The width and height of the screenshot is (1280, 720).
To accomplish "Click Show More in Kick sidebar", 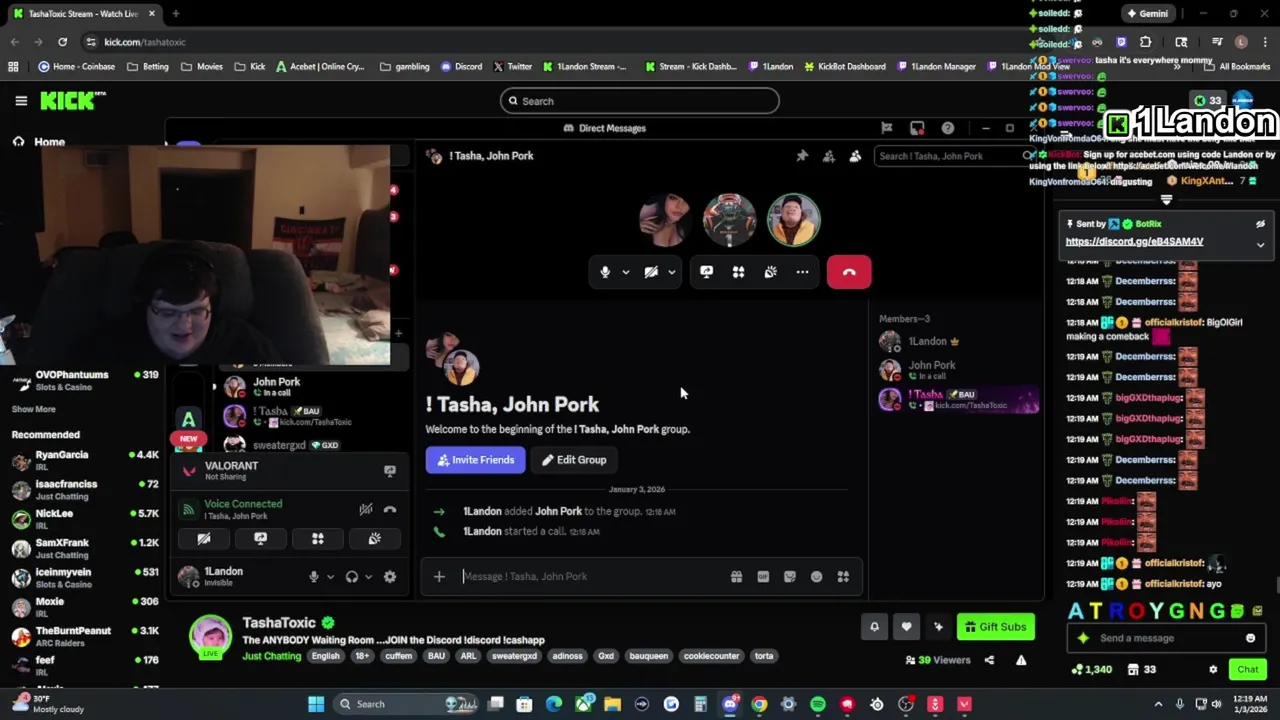I will pyautogui.click(x=34, y=409).
